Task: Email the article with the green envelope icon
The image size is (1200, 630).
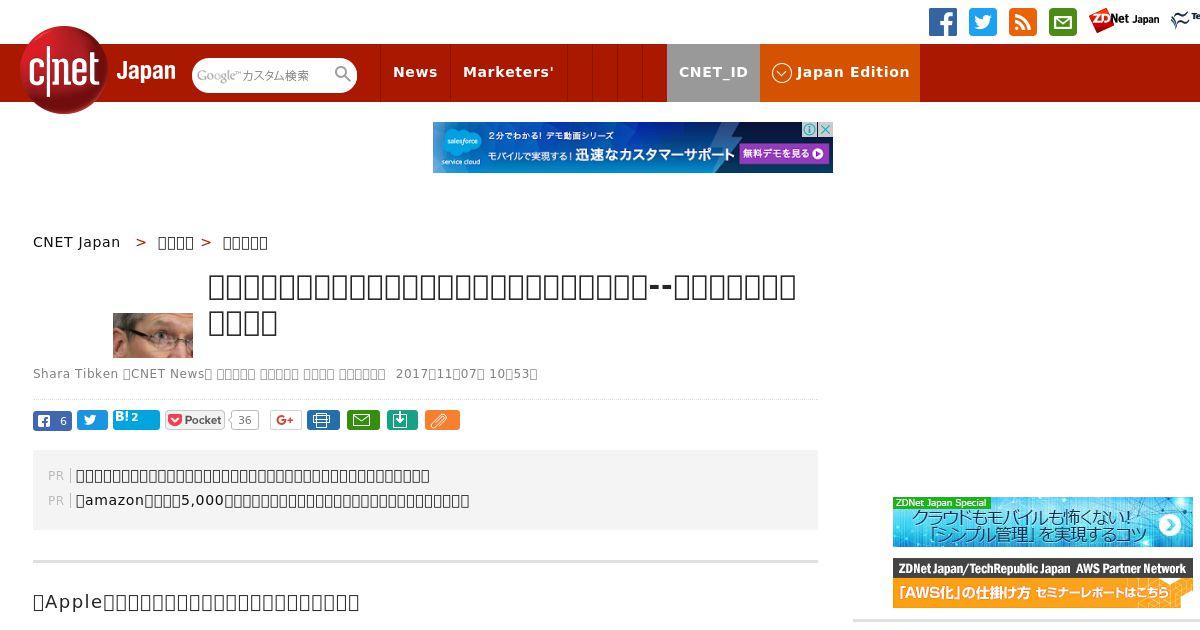Action: [363, 420]
